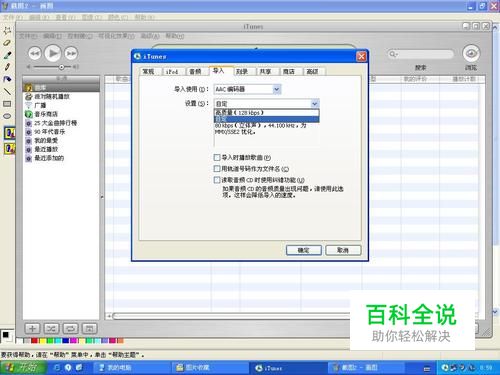This screenshot has height=375, width=500.
Task: Pick the yellow swatch in Paint palette
Action: tap(42, 340)
